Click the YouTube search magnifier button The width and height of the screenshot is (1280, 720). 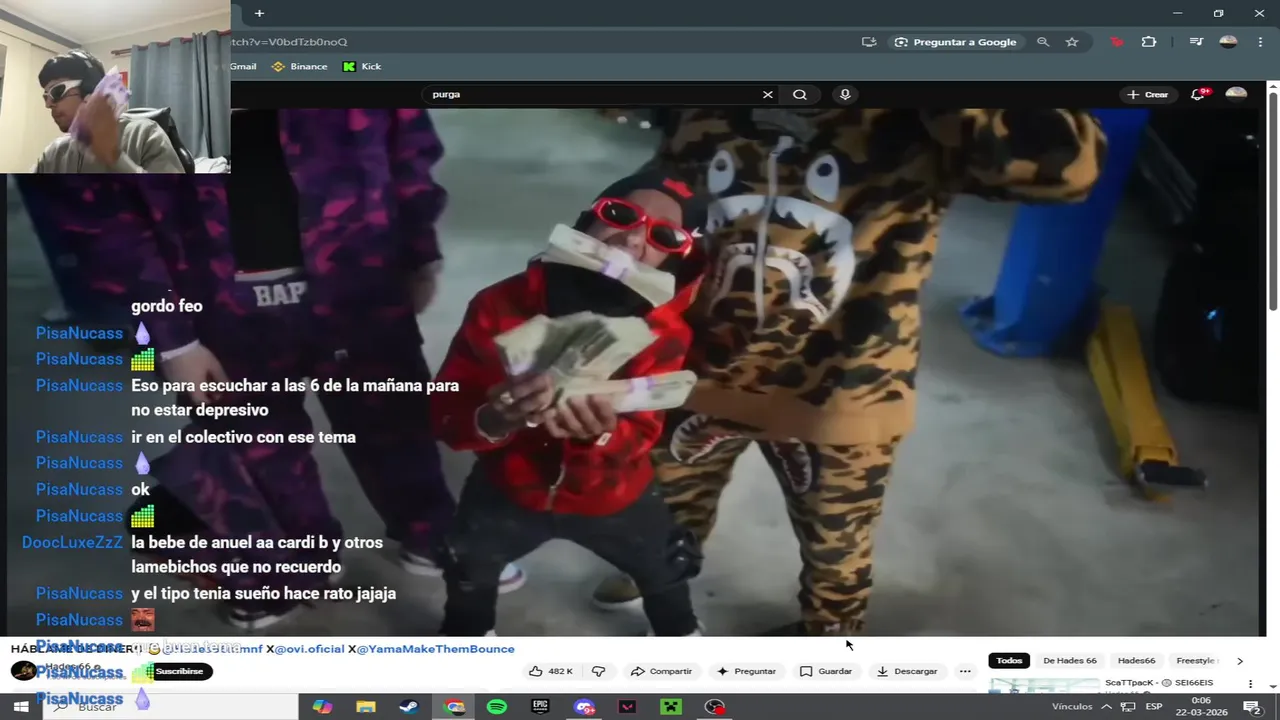point(800,94)
